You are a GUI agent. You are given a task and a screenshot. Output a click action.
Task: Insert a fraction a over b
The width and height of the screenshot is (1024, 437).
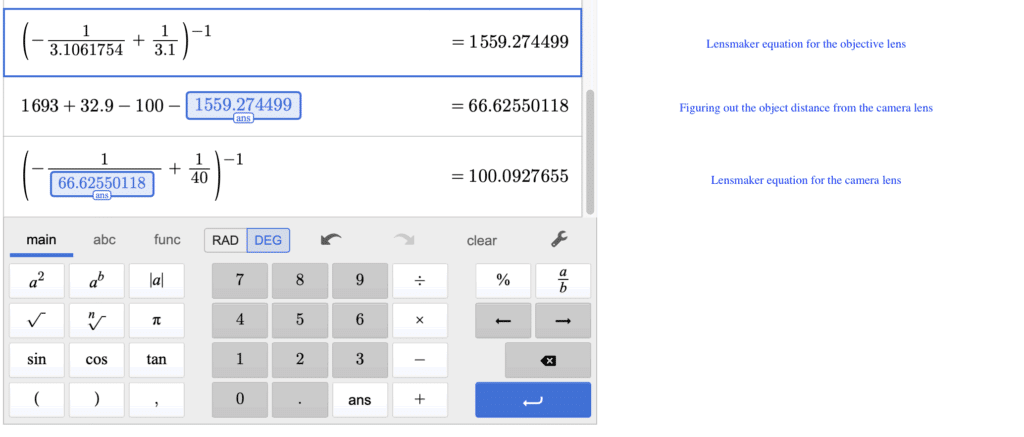pyautogui.click(x=562, y=281)
